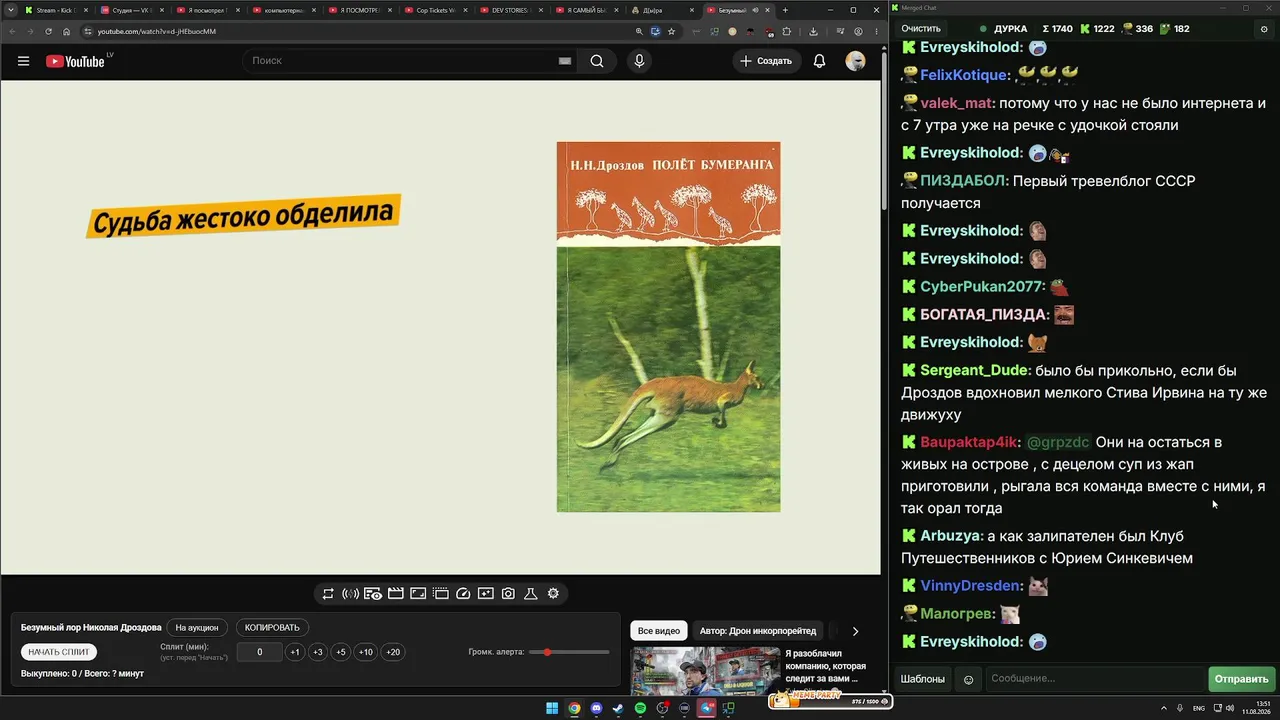Send the chat message with Отправить

tap(1241, 680)
